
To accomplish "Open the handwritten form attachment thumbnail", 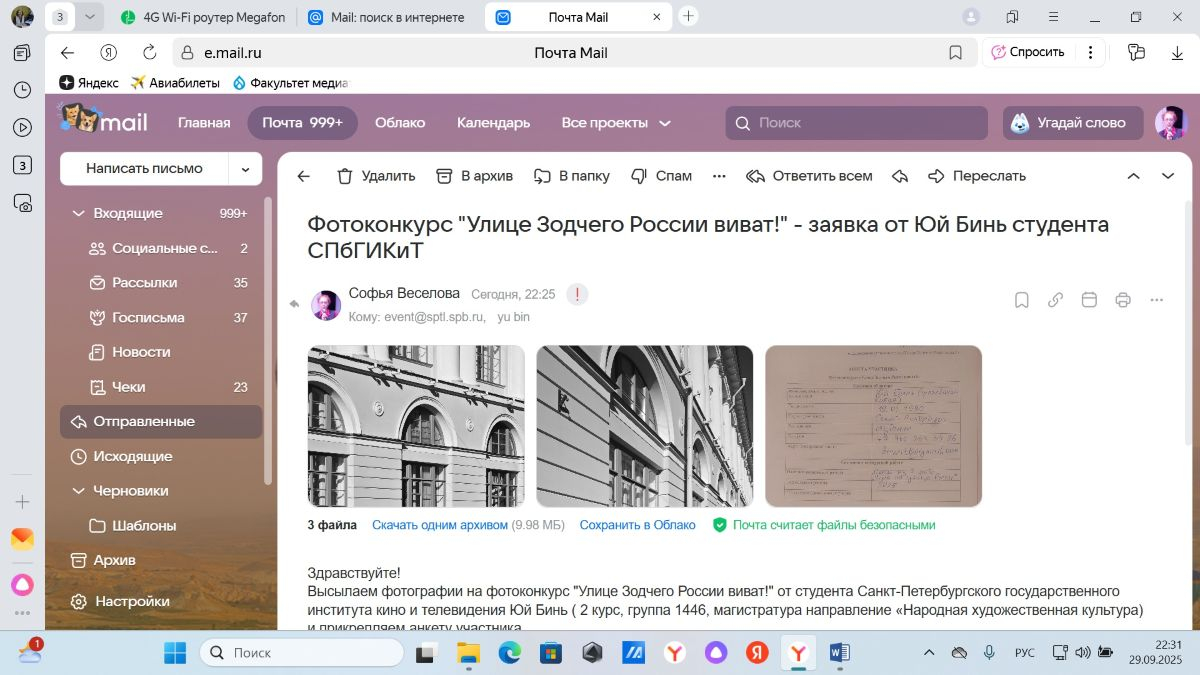I will pyautogui.click(x=873, y=426).
